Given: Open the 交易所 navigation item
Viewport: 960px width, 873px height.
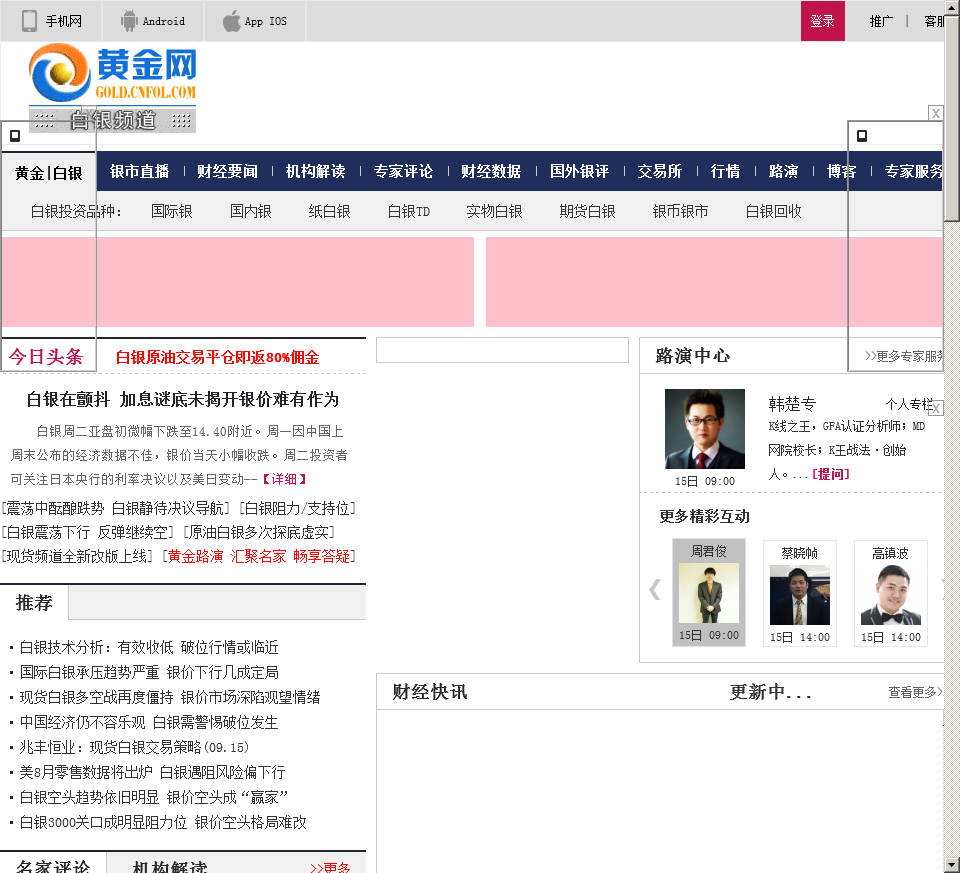Looking at the screenshot, I should coord(659,171).
